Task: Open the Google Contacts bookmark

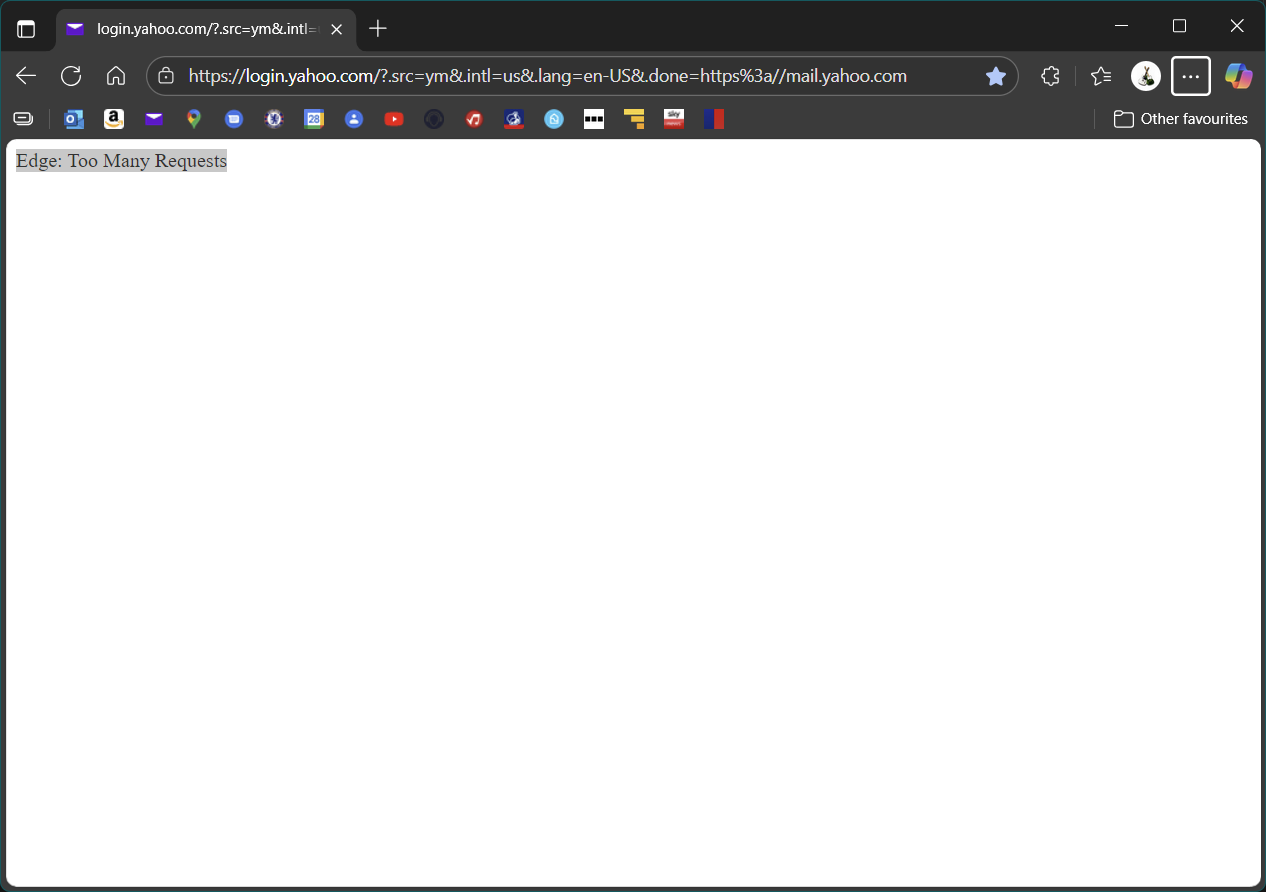Action: [x=354, y=119]
